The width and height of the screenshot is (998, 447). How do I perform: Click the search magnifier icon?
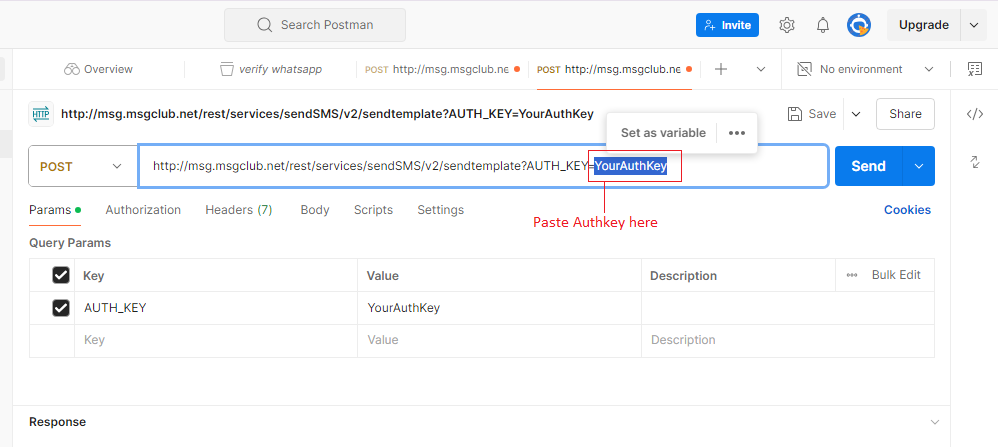coord(264,25)
